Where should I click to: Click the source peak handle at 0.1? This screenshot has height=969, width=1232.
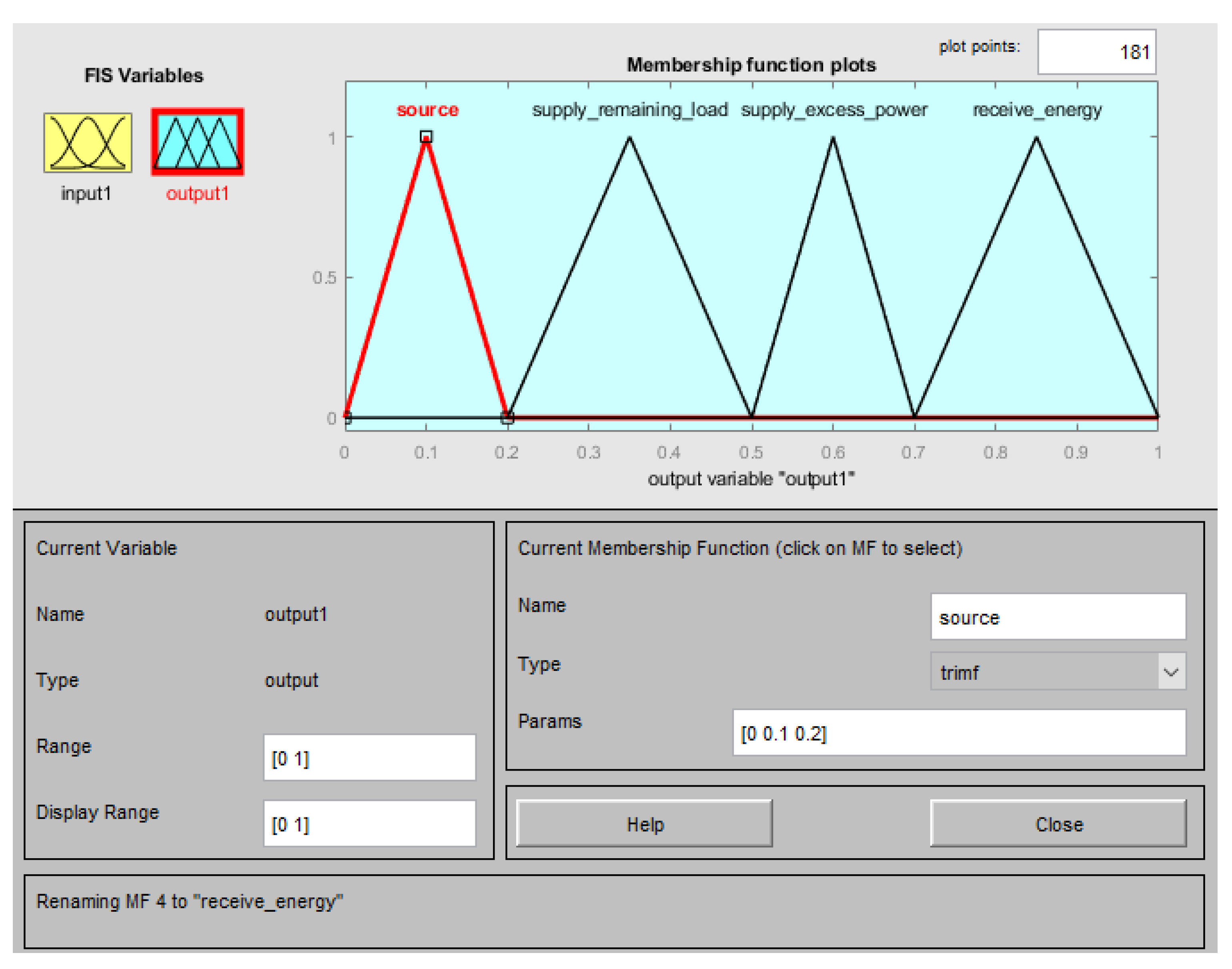426,136
